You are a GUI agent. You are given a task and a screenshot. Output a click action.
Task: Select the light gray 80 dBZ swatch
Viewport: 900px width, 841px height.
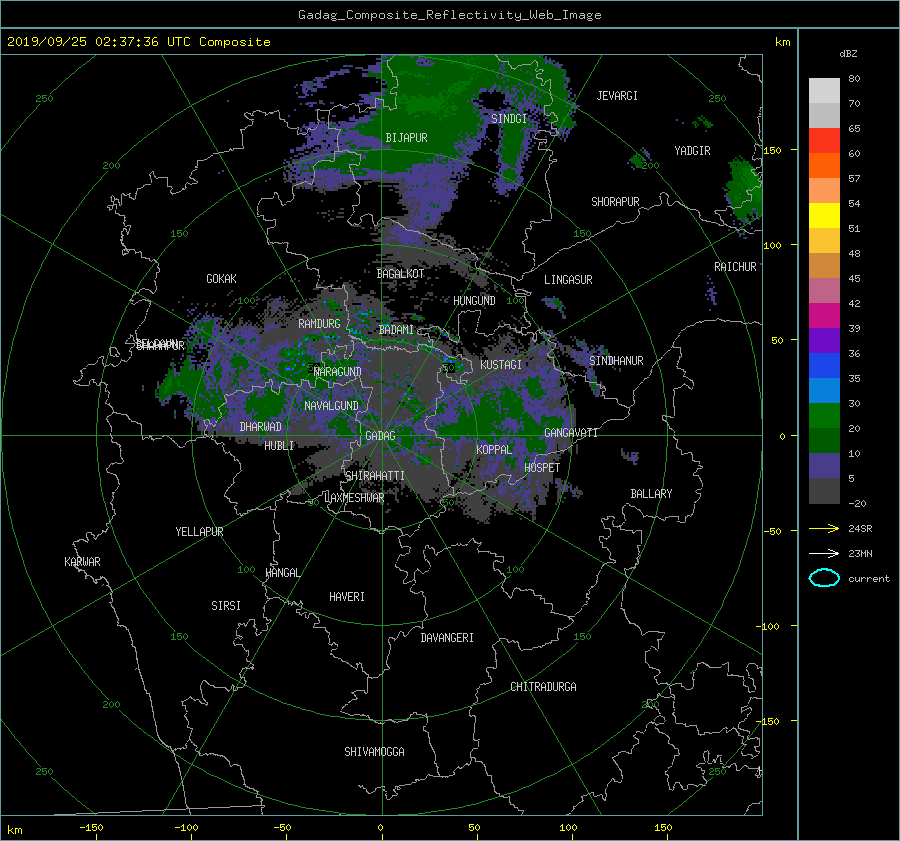pyautogui.click(x=824, y=91)
